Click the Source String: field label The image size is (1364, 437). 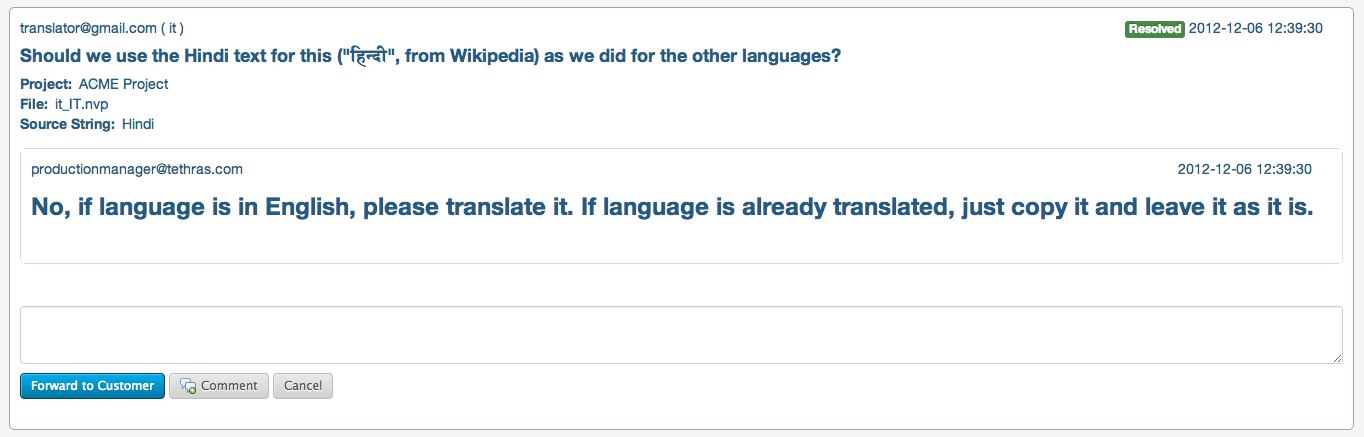pos(67,124)
